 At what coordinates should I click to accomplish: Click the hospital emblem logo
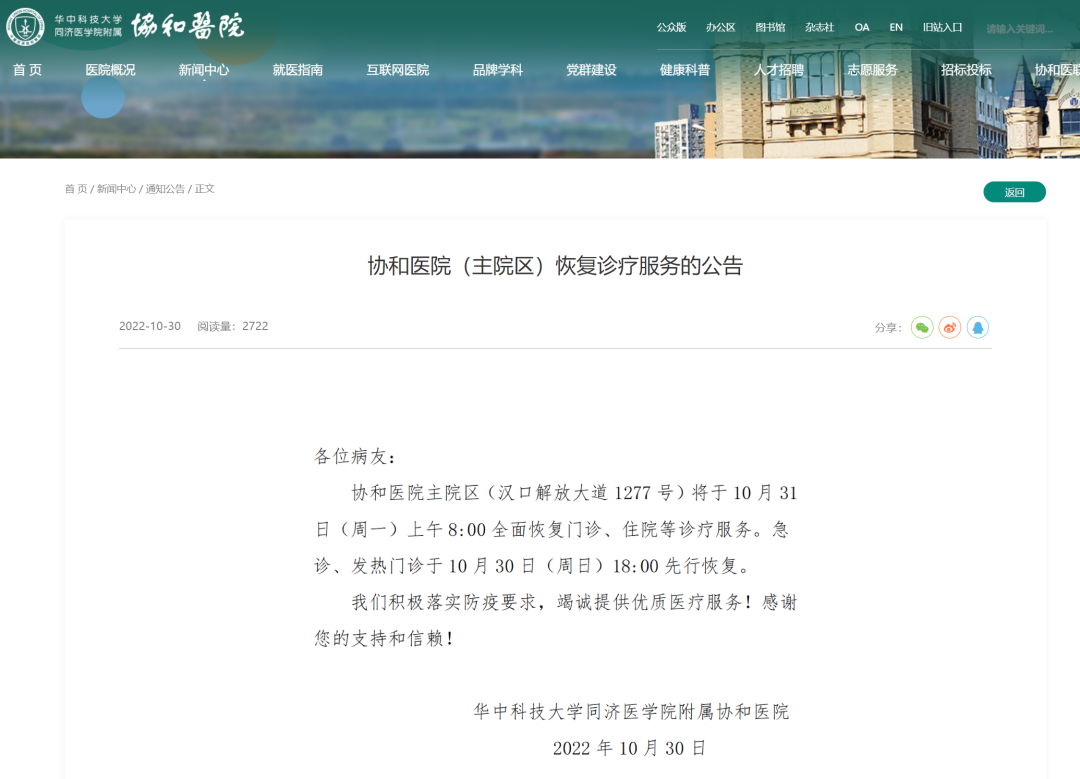(x=25, y=27)
